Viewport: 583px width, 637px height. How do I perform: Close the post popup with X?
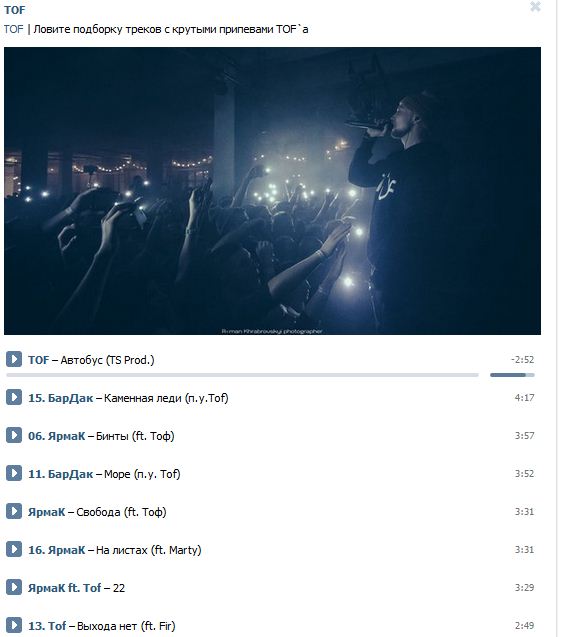(535, 6)
